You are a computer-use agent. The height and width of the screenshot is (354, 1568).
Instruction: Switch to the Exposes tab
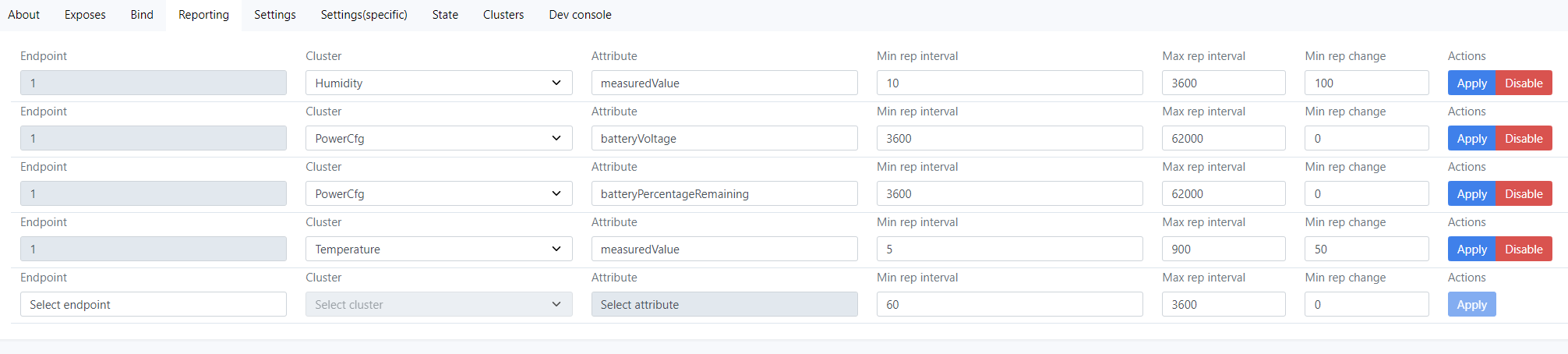[85, 15]
